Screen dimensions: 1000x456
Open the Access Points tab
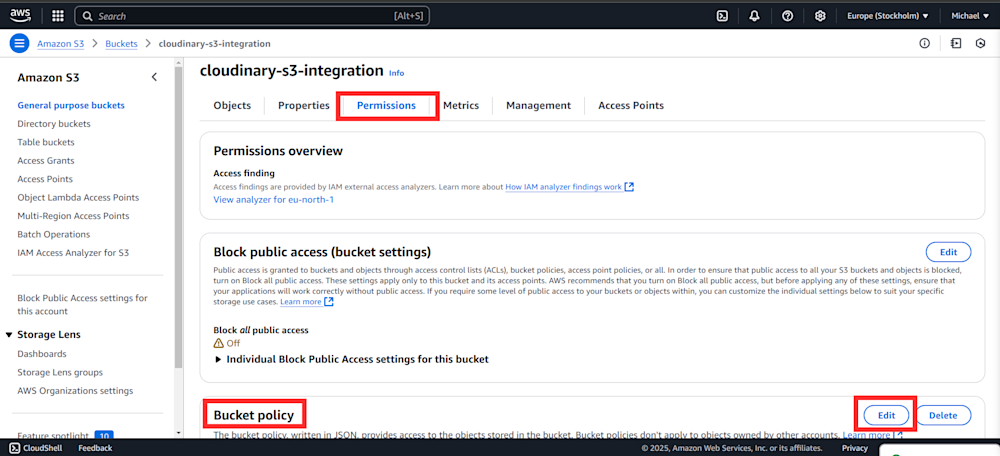tap(631, 105)
